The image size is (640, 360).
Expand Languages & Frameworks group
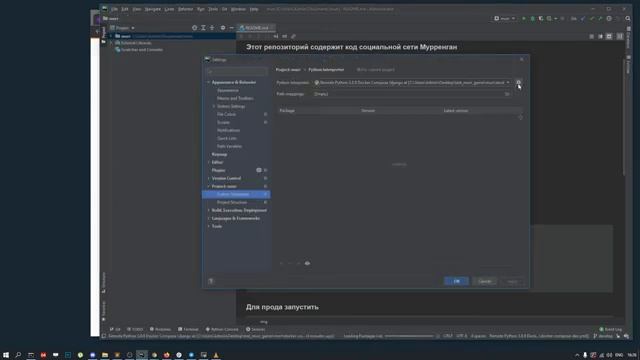click(x=209, y=218)
